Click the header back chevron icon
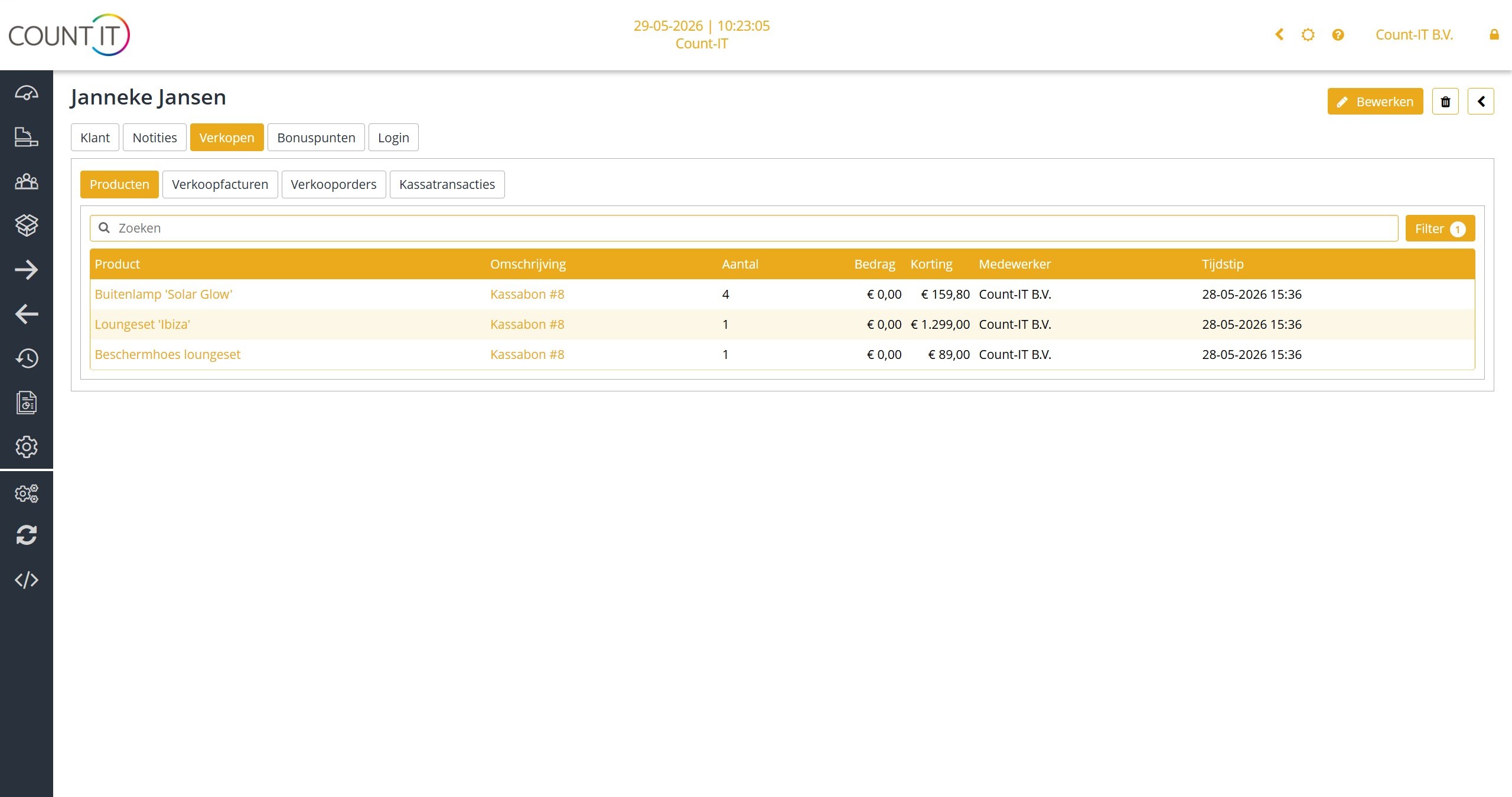The image size is (1512, 797). (x=1279, y=35)
